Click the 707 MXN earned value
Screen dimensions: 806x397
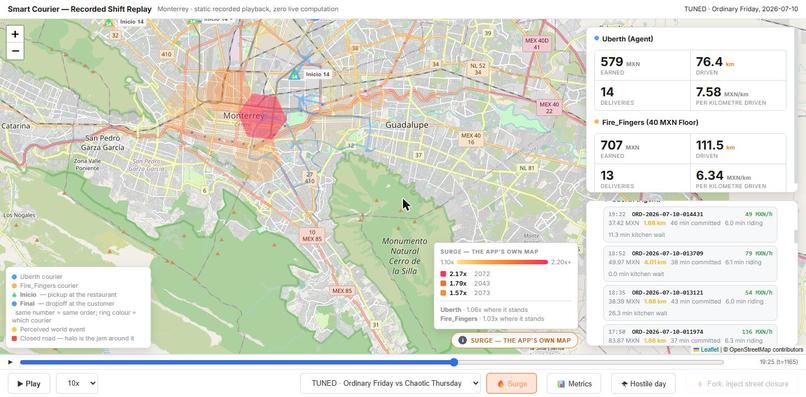612,146
